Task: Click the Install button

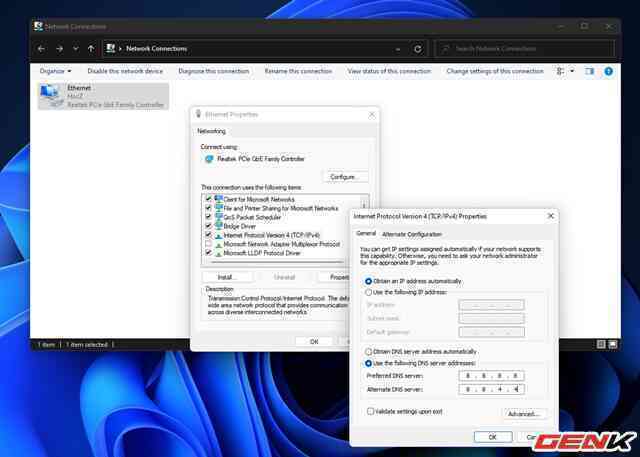Action: point(227,277)
